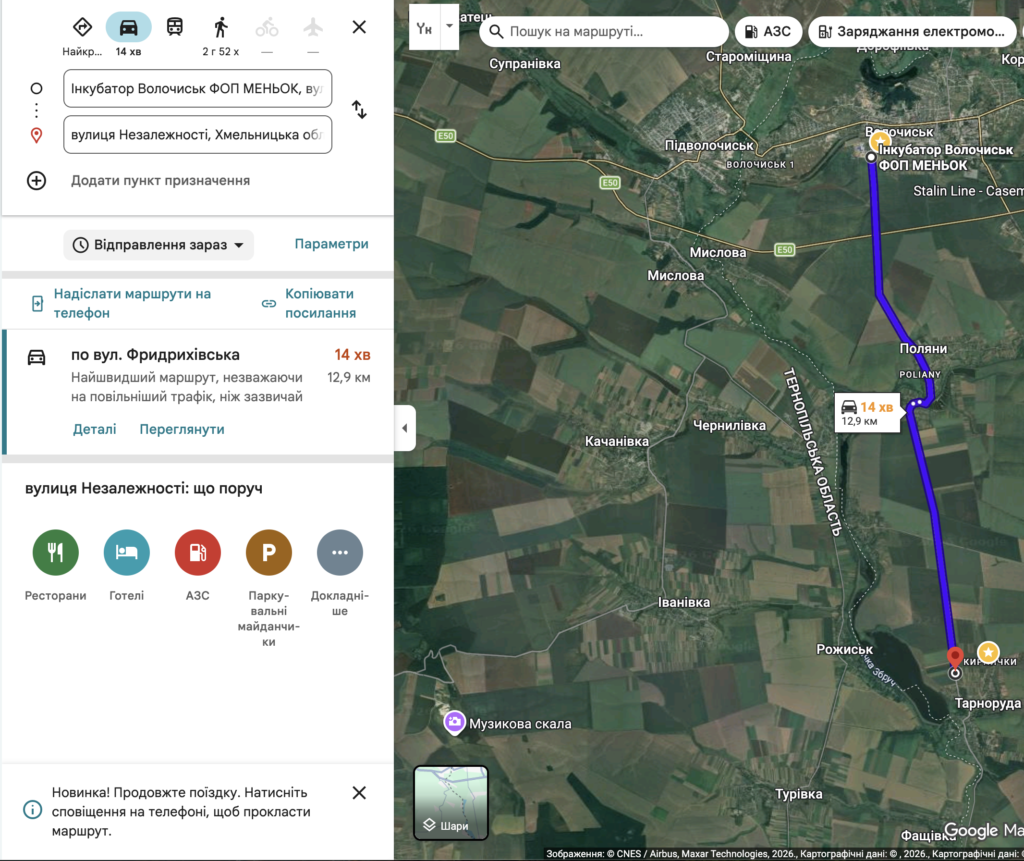Image resolution: width=1024 pixels, height=861 pixels.
Task: Click the Паркувальні майданчики icon
Action: [269, 553]
